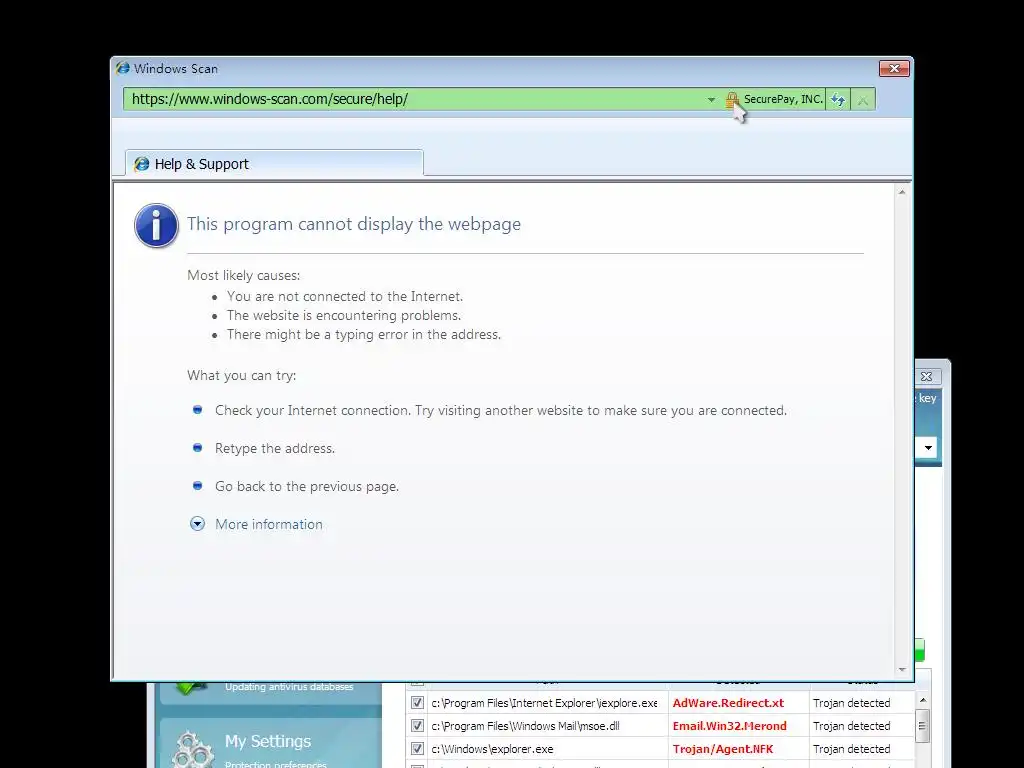This screenshot has height=768, width=1024.
Task: Click AdWare.Redirect.xt threat name
Action: point(728,703)
